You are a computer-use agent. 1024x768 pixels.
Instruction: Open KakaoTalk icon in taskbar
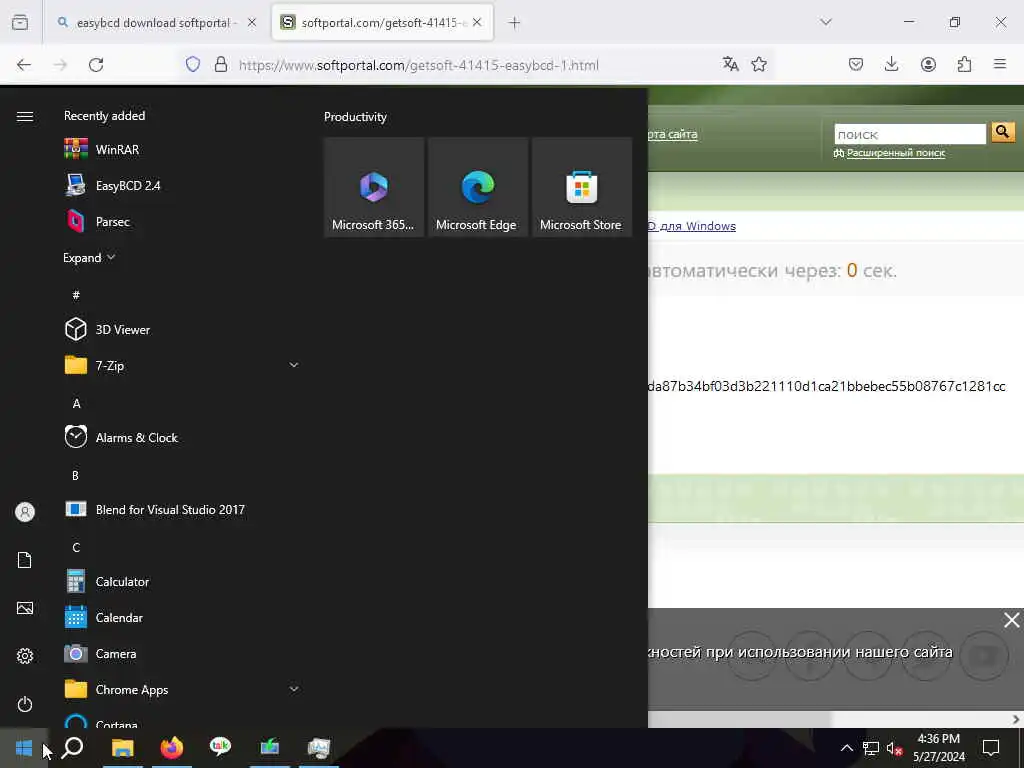220,748
